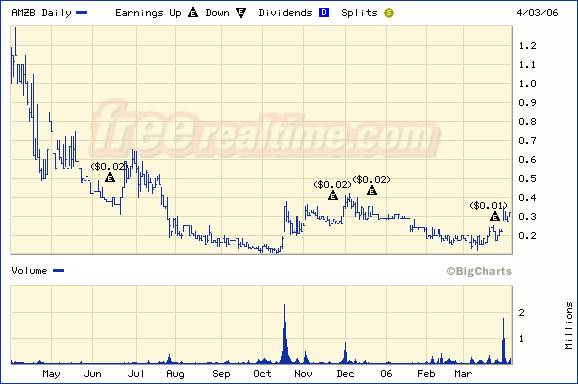This screenshot has height=384, width=578.
Task: Click the Earnings Up triangle legend icon
Action: [193, 13]
